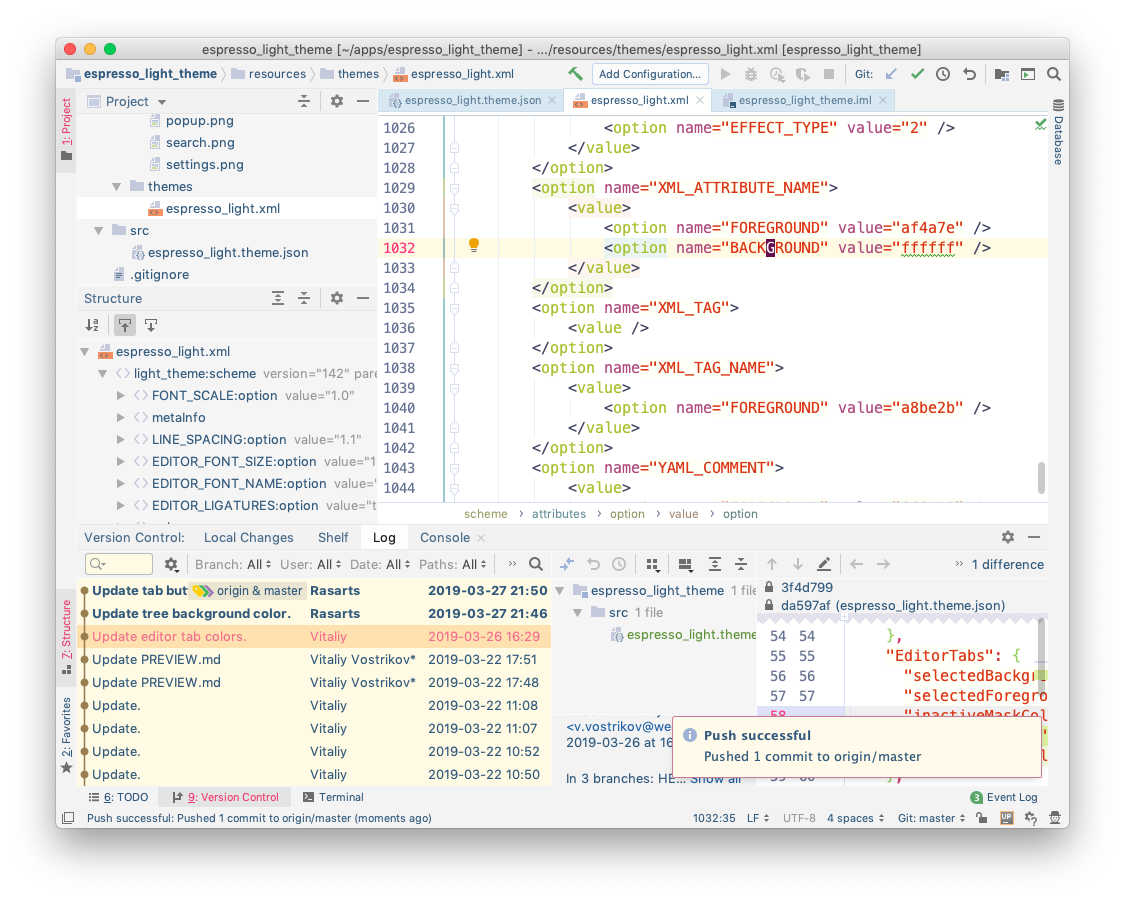Click Git Update Project arrow icon

coord(891,74)
